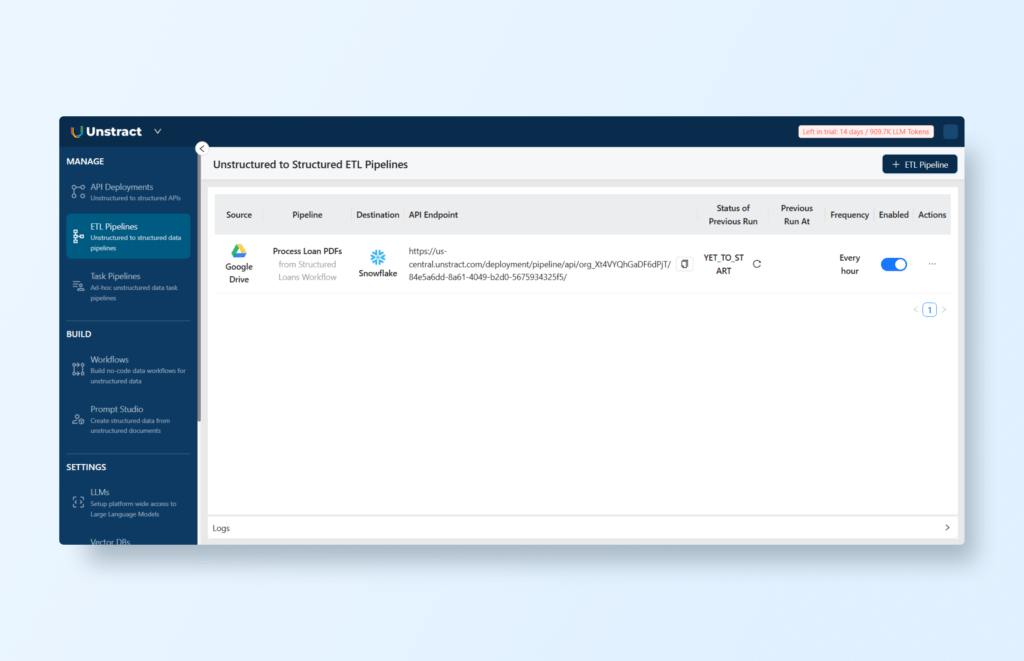Click the Google Drive source icon

239,251
